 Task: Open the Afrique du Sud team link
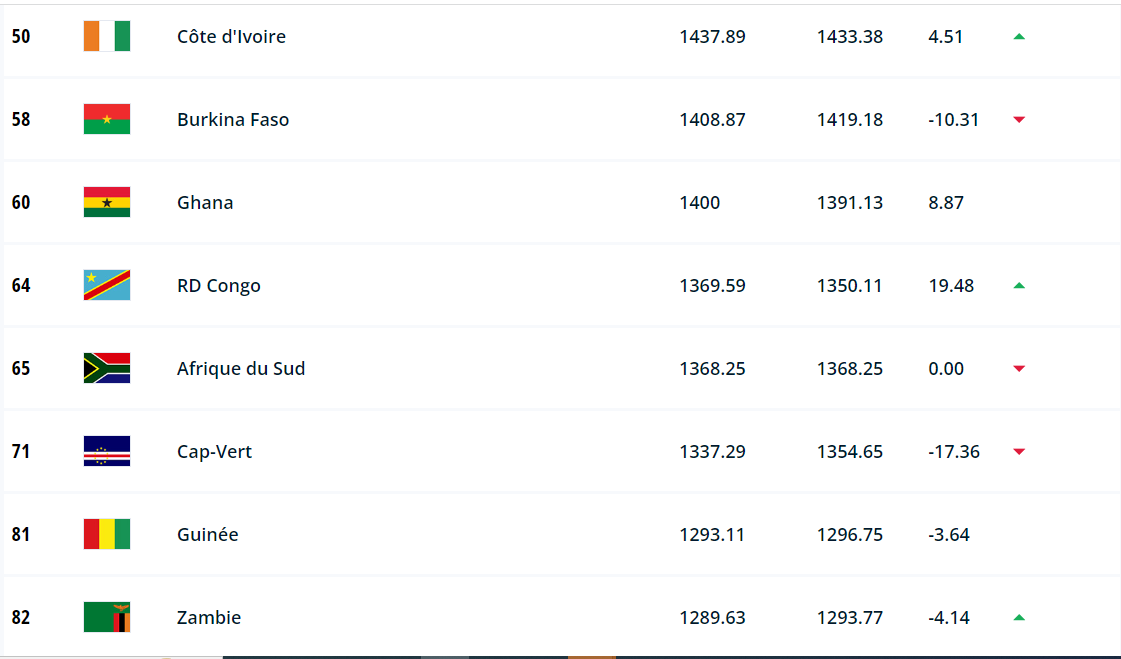pyautogui.click(x=241, y=368)
